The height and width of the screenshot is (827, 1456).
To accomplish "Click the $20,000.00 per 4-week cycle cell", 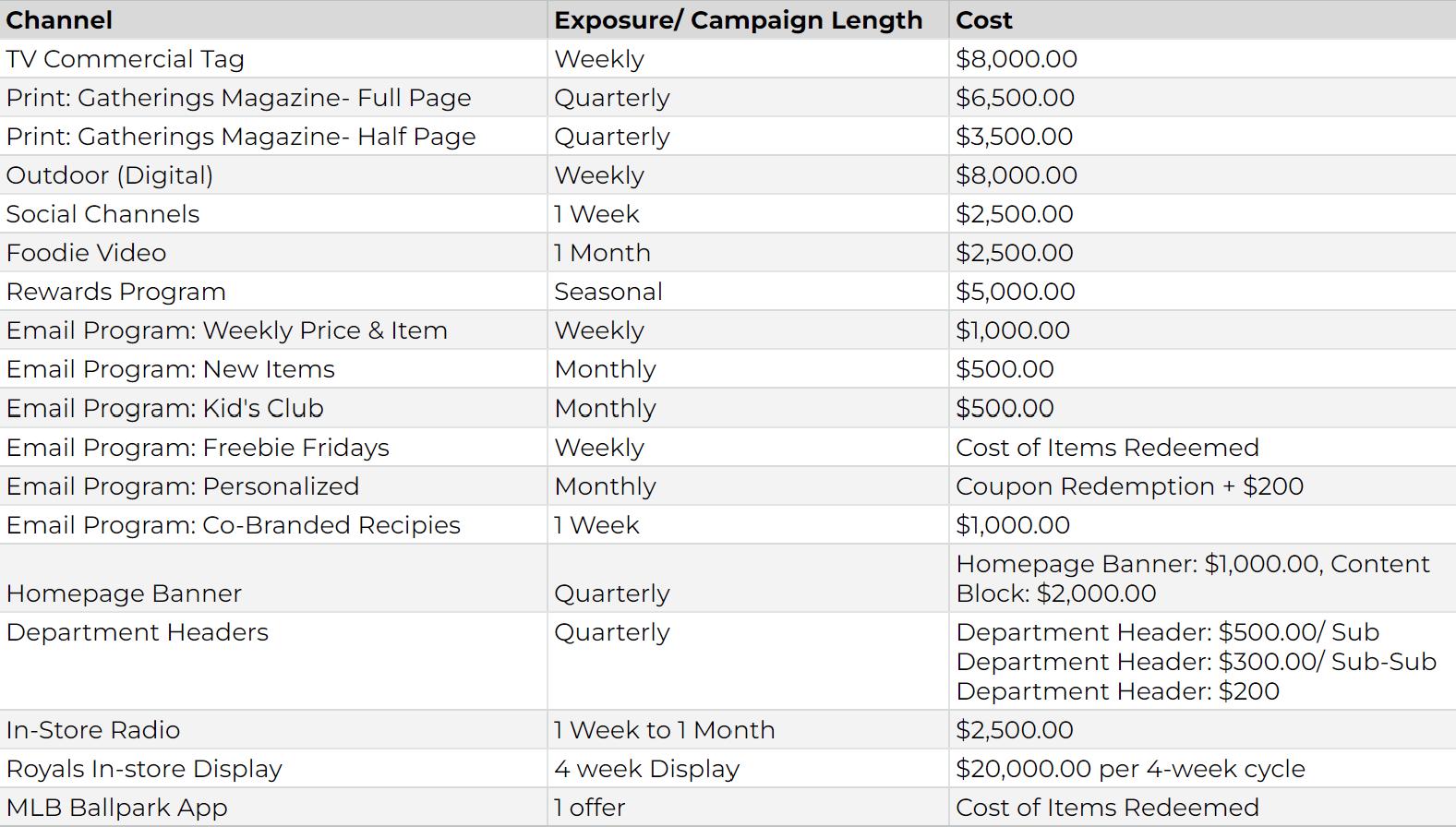I will tap(1130, 769).
